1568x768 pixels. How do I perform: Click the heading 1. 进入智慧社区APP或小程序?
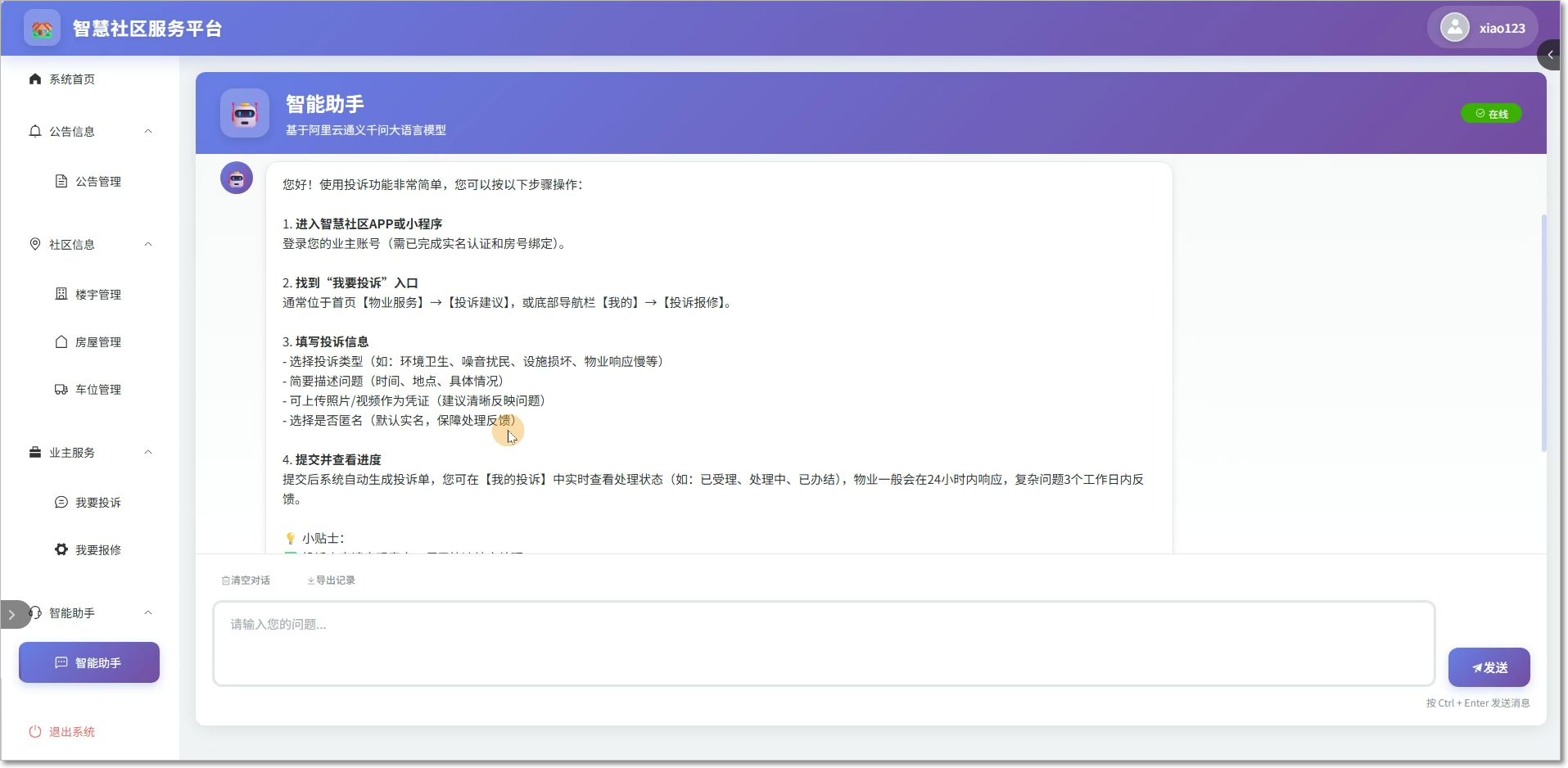(x=363, y=224)
